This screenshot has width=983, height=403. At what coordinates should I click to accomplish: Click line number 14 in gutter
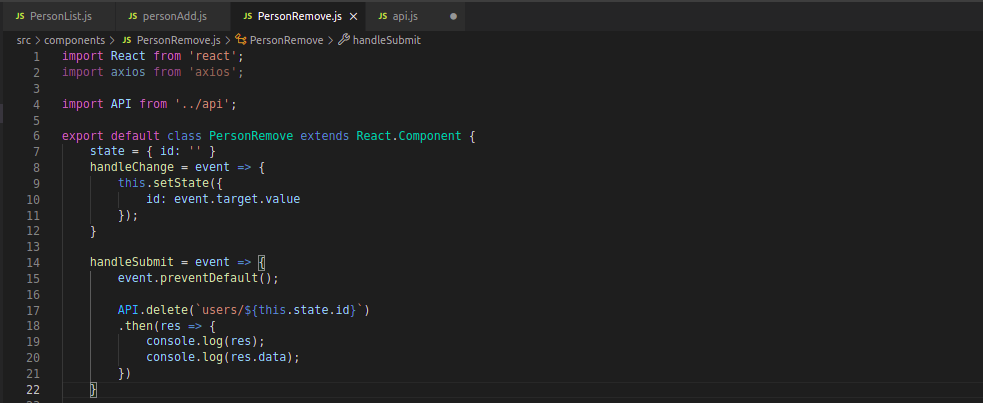(x=33, y=263)
